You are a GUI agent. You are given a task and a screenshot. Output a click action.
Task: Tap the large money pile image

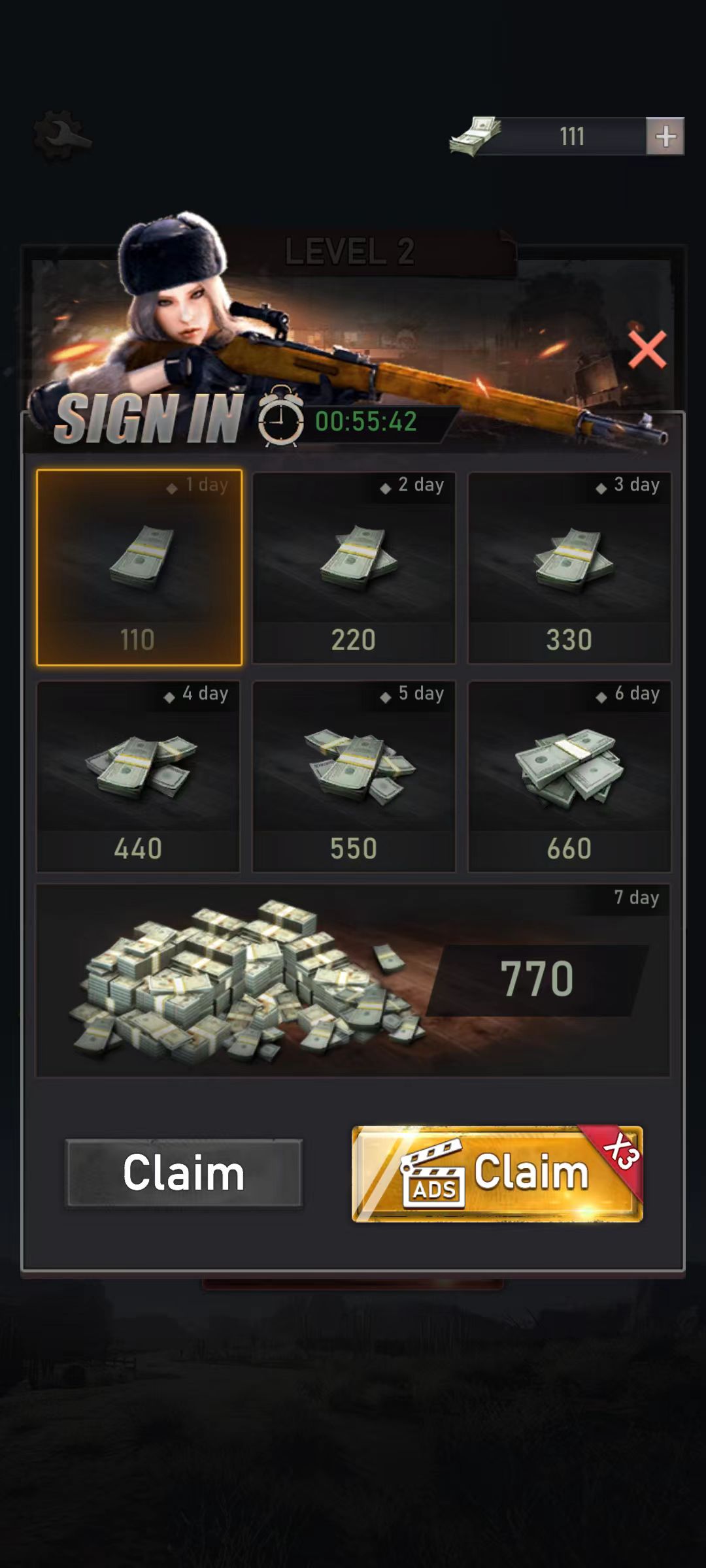[x=245, y=980]
